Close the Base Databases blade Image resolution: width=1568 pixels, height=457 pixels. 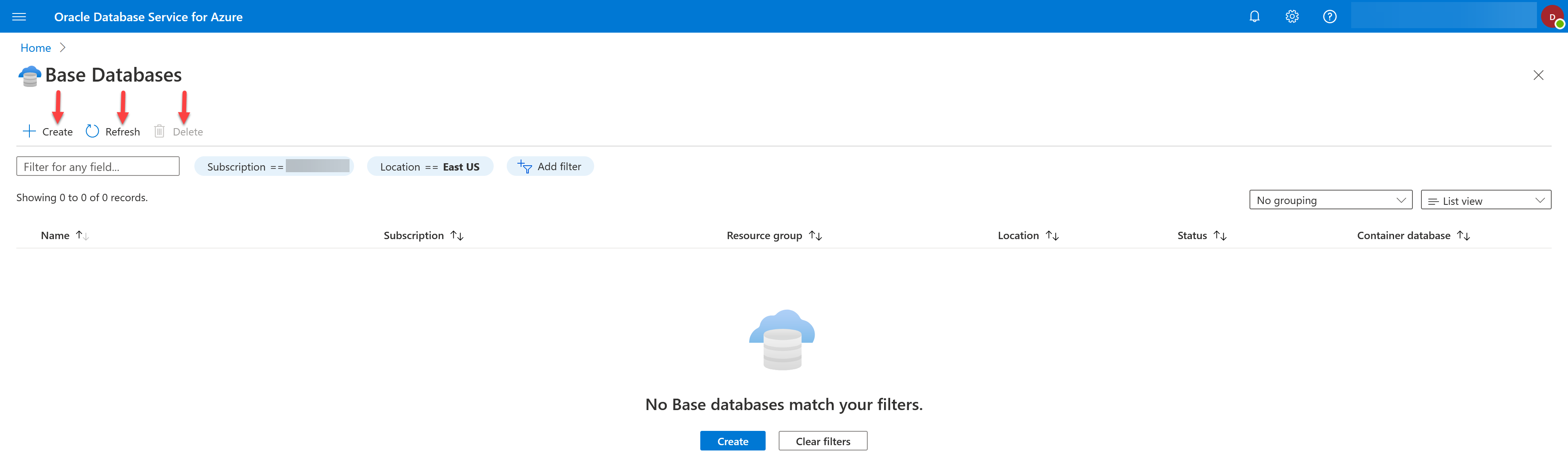[1538, 75]
